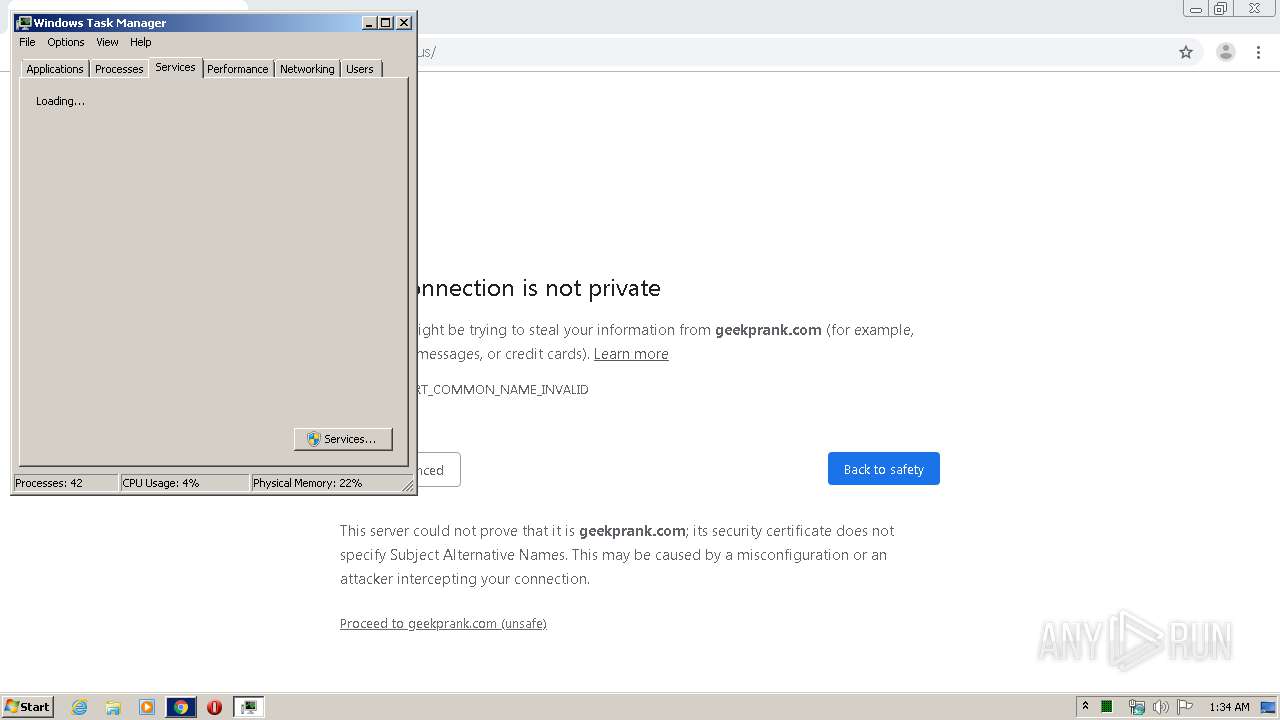
Task: Select the Services tab
Action: (175, 67)
